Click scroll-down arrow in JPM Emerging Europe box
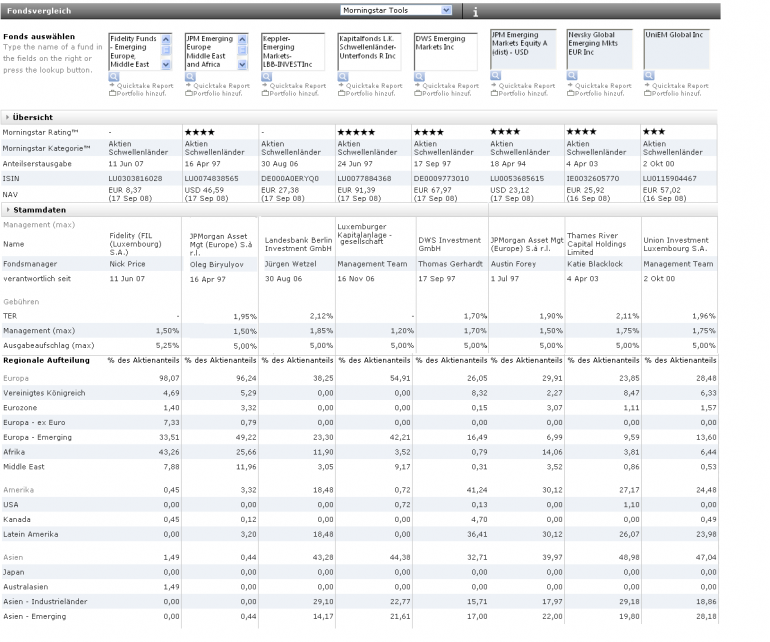This screenshot has height=642, width=770. point(243,64)
